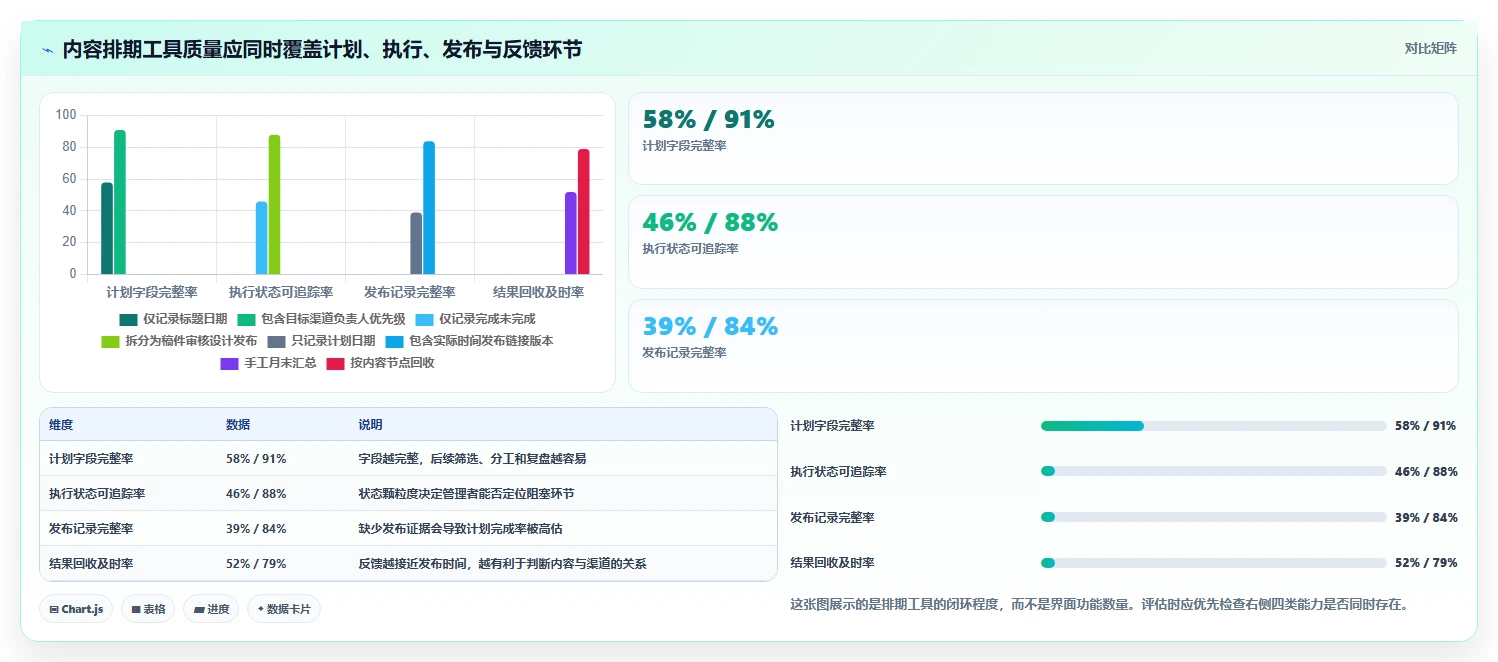This screenshot has height=662, width=1498.
Task: Toggle the 包含目标渠道负责人优先级 legend series
Action: 321,319
